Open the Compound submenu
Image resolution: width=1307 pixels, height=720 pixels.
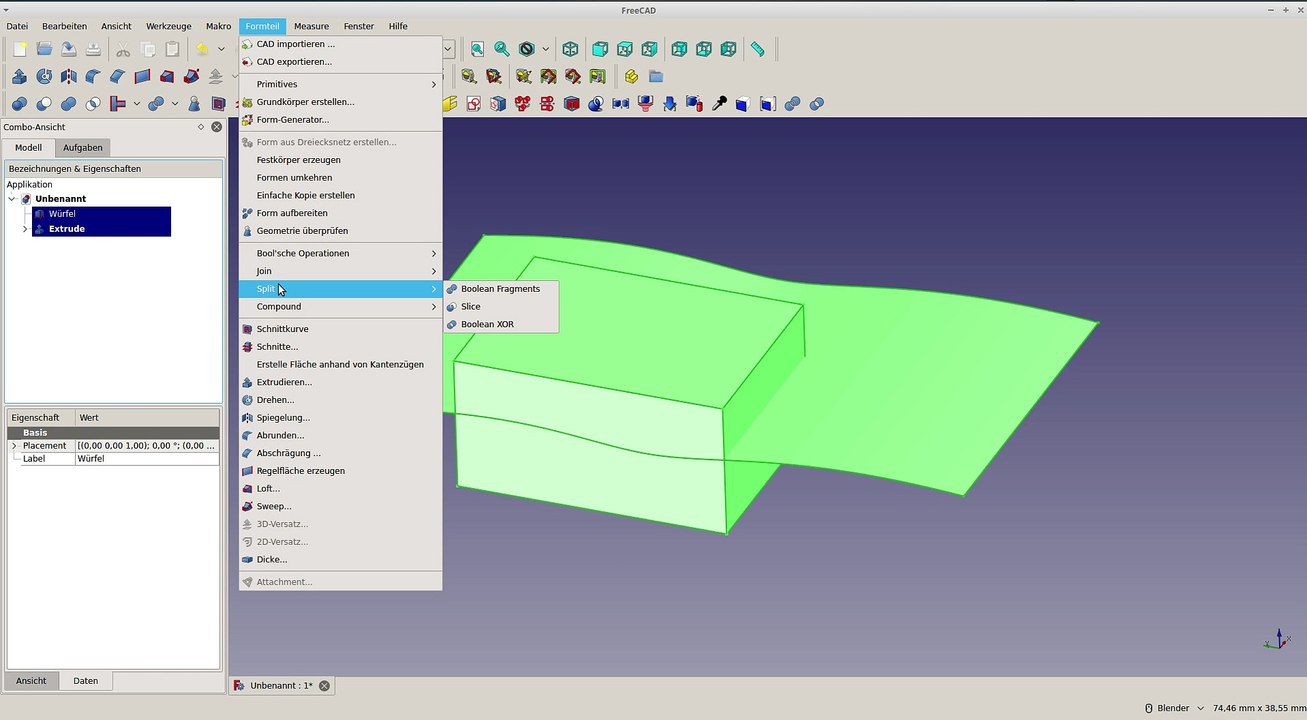tap(340, 307)
